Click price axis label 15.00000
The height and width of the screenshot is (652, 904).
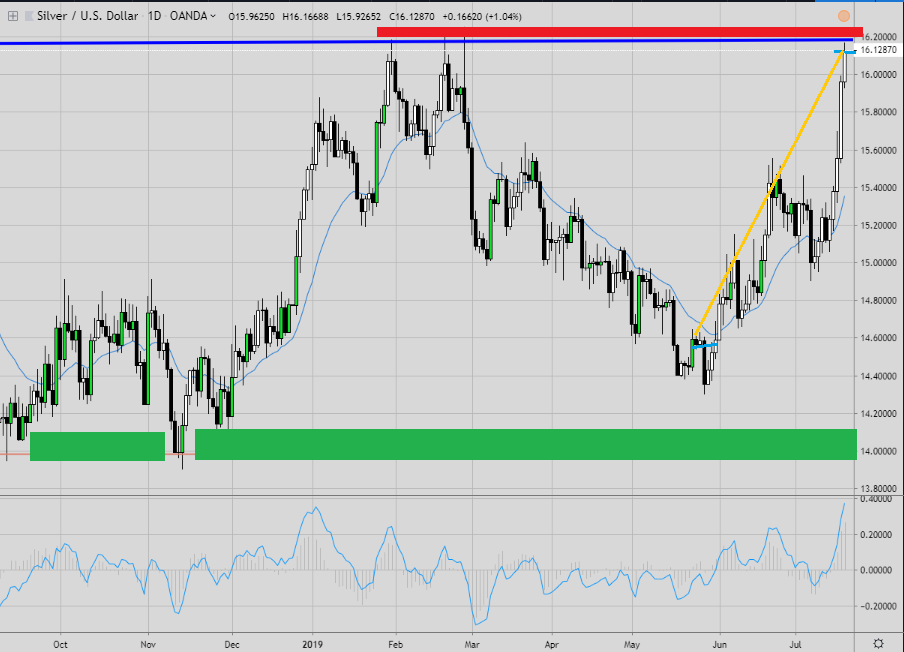click(878, 263)
